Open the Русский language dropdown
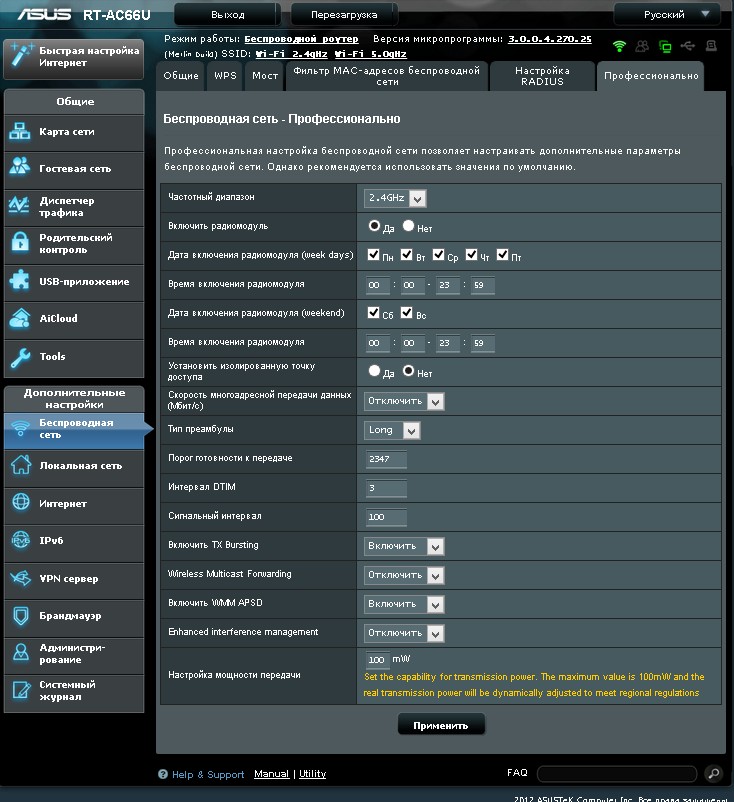 pyautogui.click(x=667, y=14)
